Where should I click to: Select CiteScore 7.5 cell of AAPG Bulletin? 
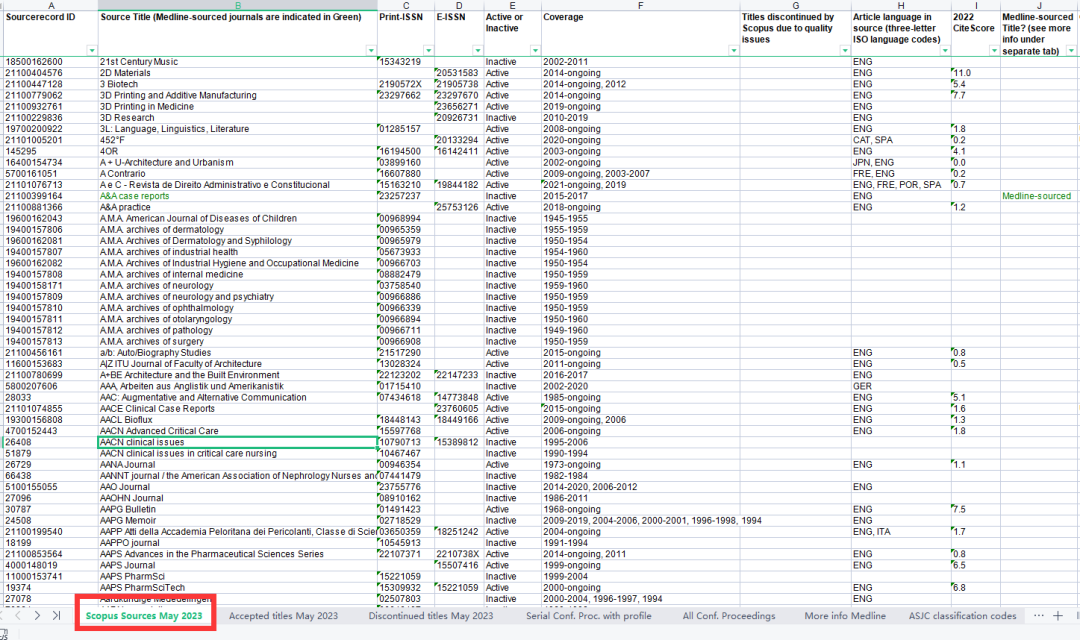coord(975,510)
